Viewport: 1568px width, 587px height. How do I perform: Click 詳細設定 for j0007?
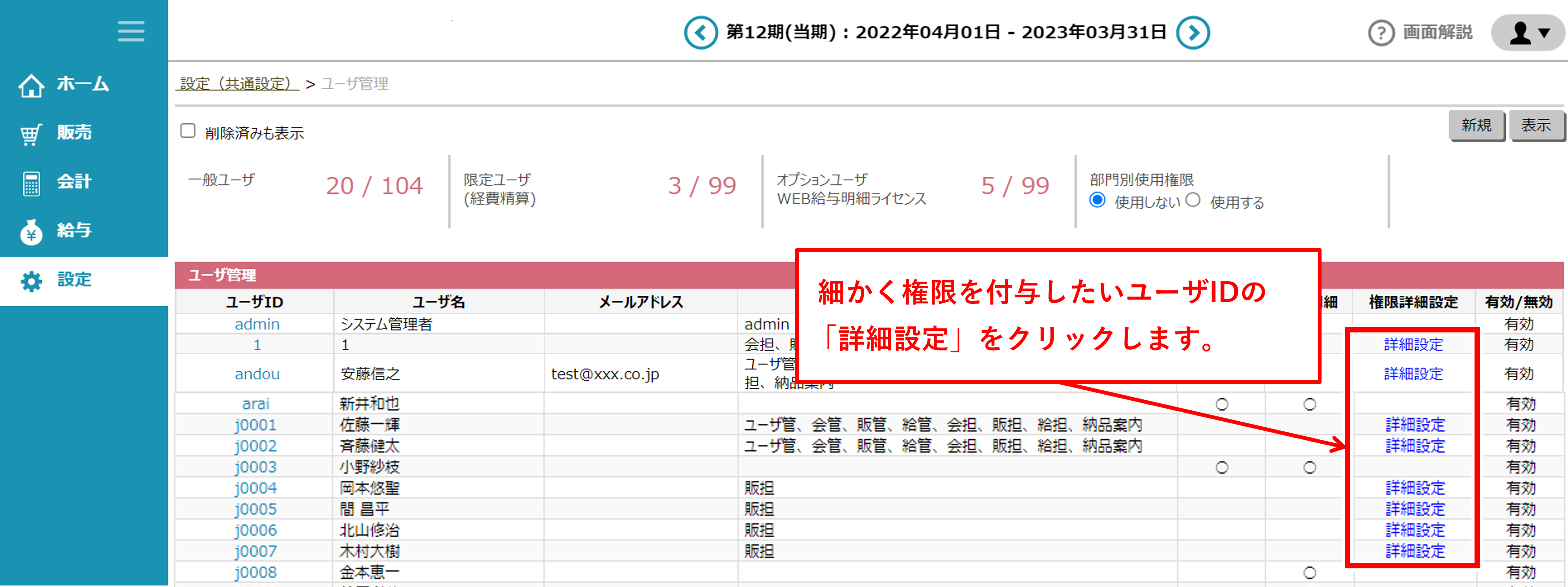click(x=1415, y=551)
